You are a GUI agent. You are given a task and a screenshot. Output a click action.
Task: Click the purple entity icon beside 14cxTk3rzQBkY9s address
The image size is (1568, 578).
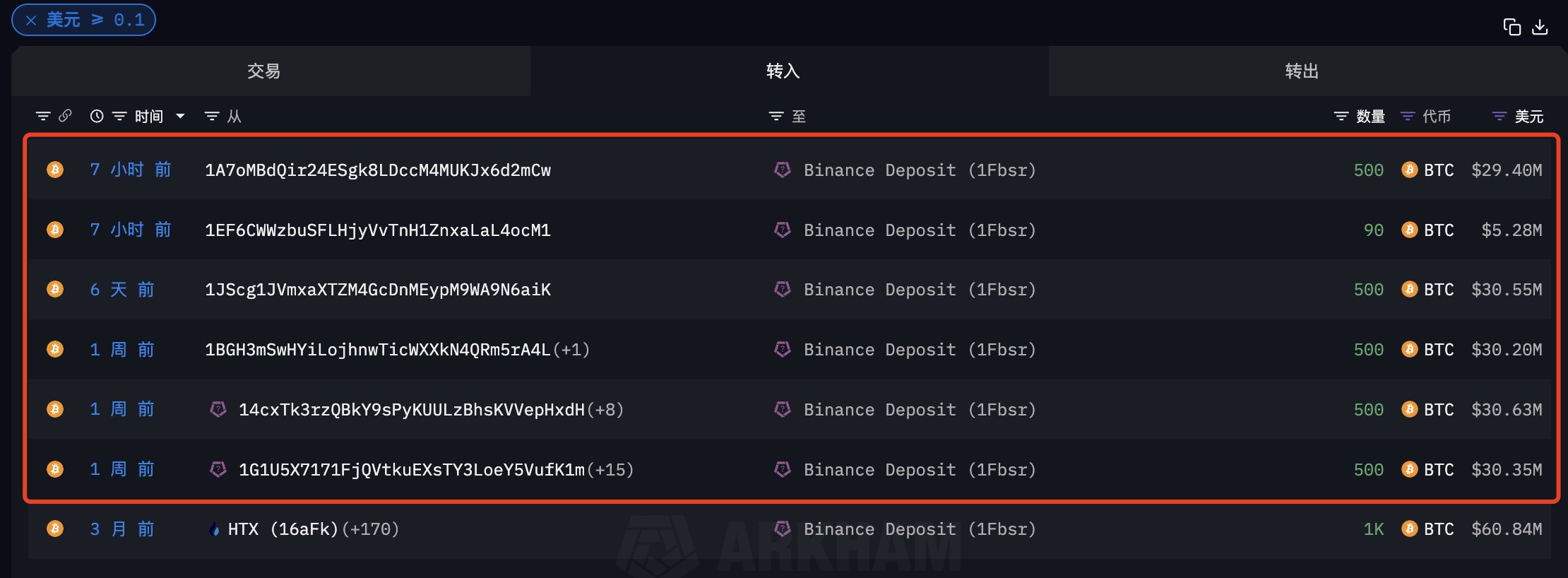pyautogui.click(x=218, y=409)
